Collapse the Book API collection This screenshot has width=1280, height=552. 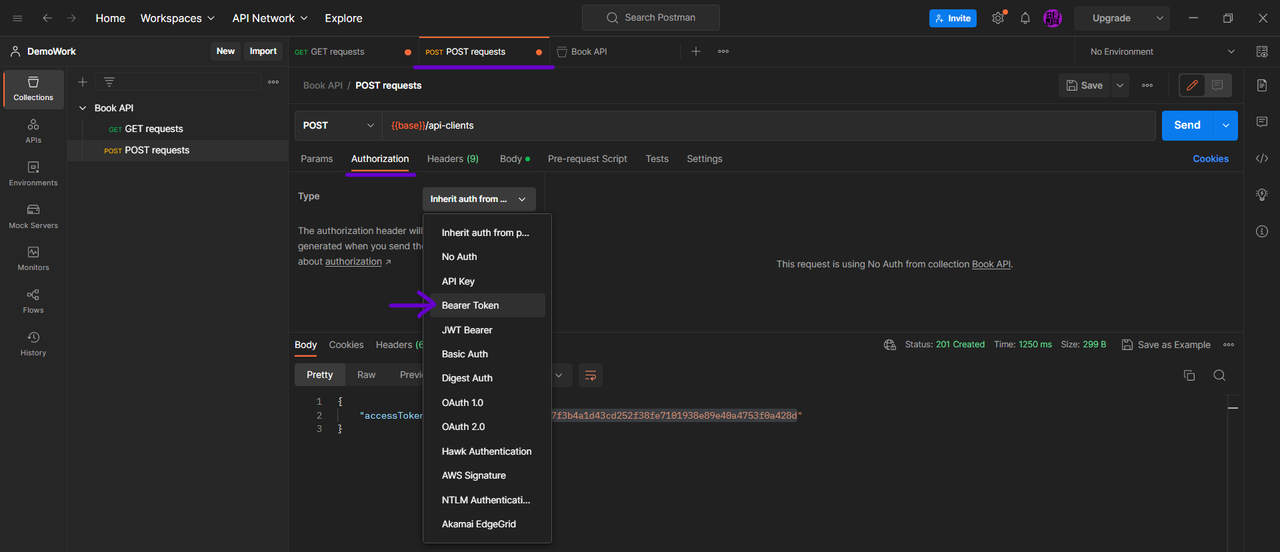82,108
